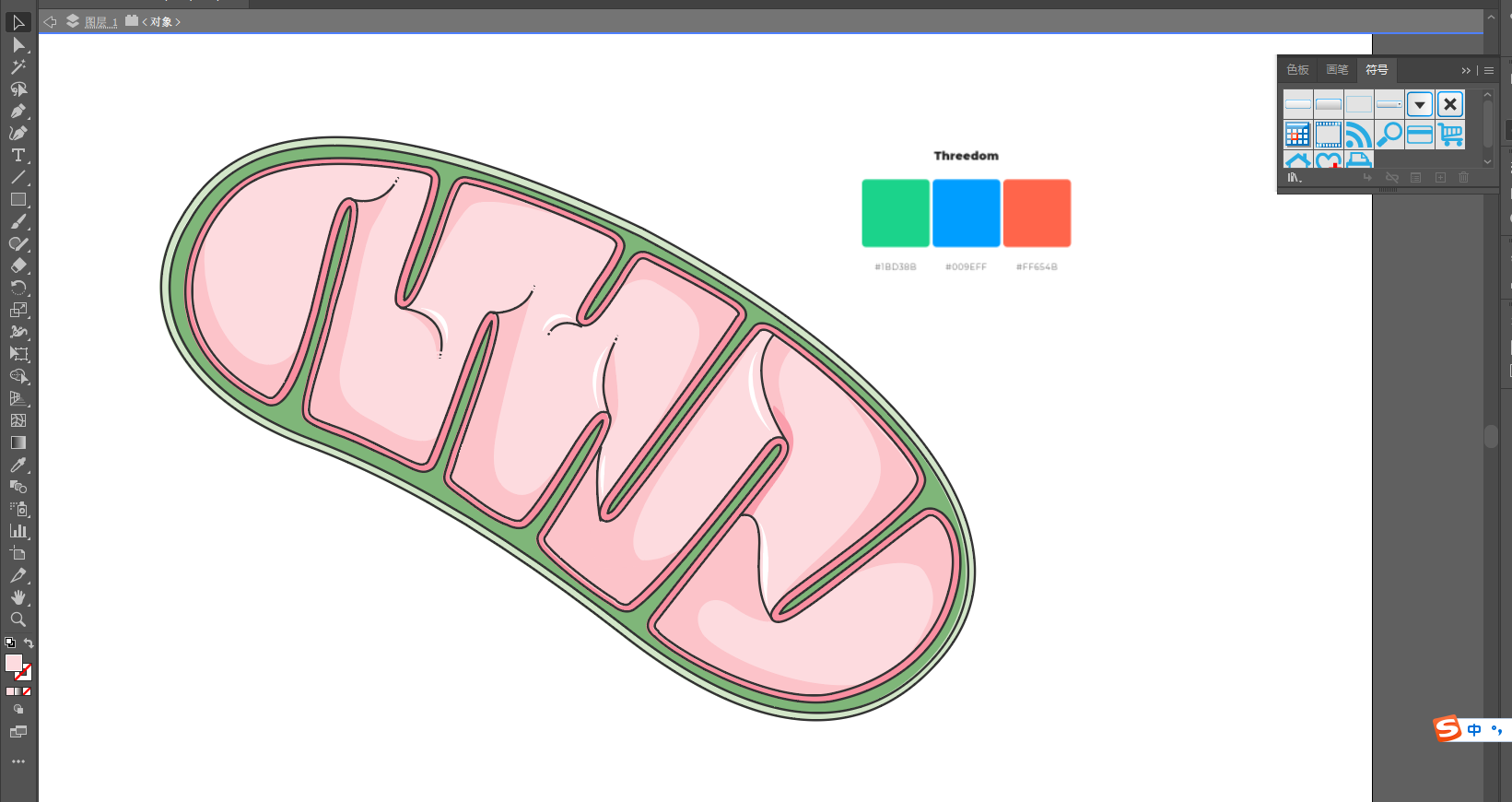Select the Rectangle tool

tap(18, 199)
